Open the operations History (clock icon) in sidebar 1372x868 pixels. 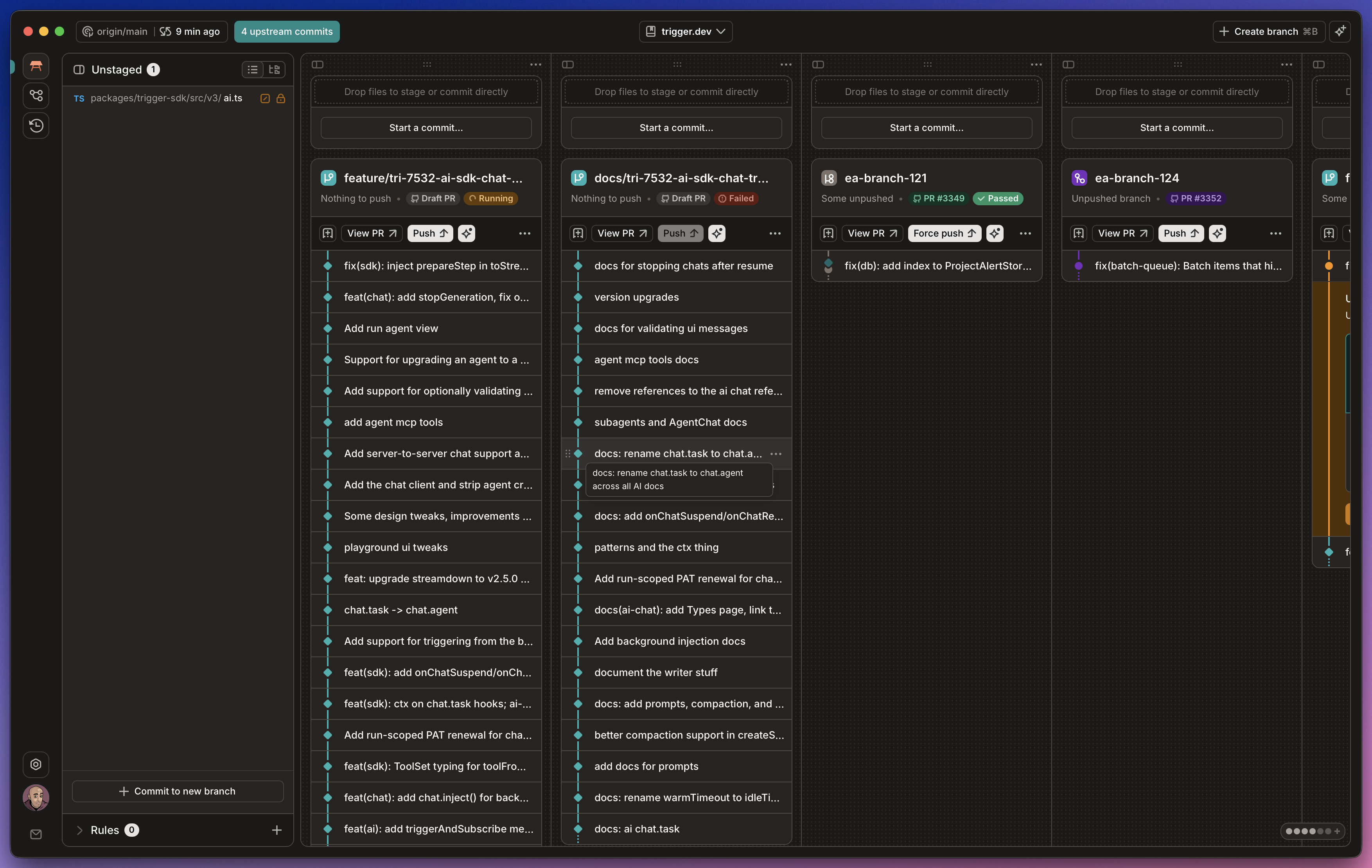coord(35,125)
